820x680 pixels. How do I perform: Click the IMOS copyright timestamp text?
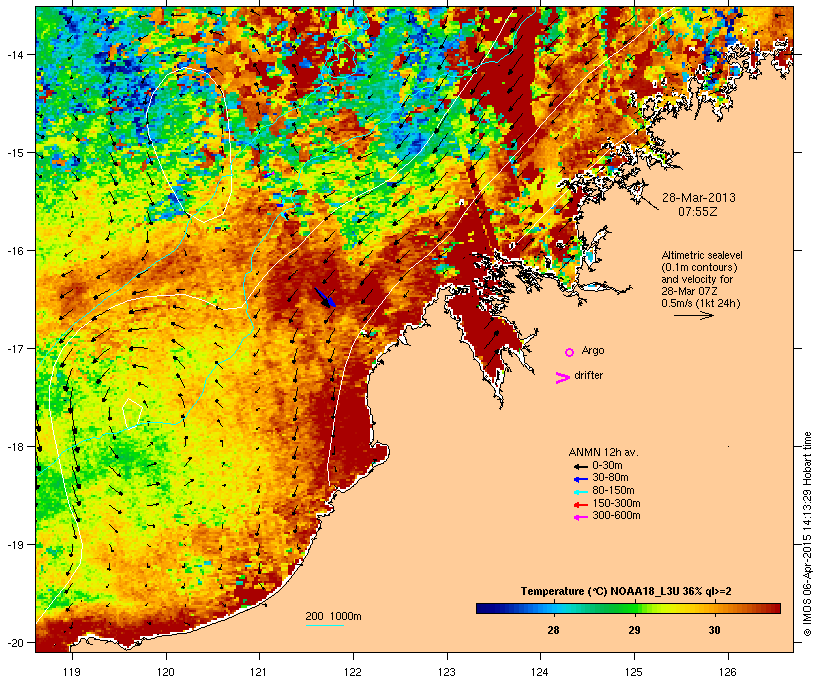(808, 534)
